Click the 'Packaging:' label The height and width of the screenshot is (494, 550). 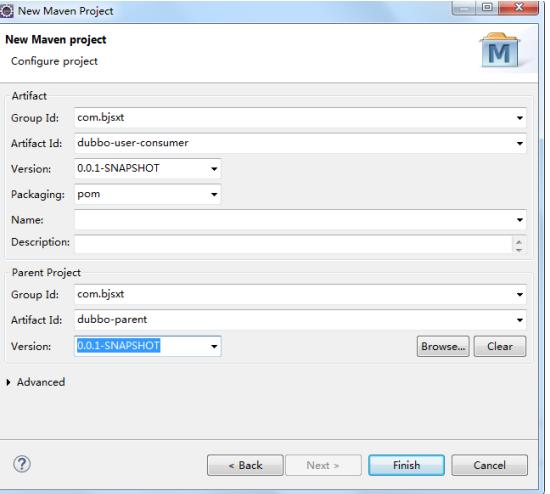click(x=38, y=194)
